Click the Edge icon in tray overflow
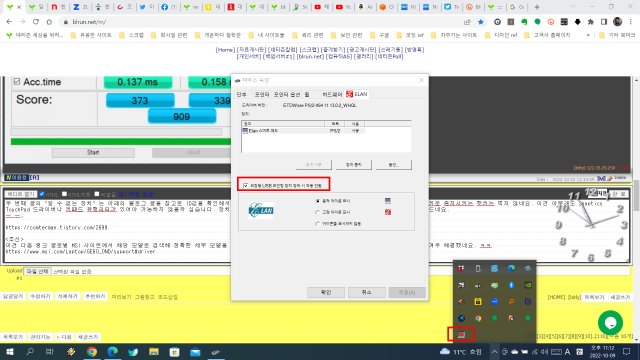This screenshot has height=360, width=640. click(x=511, y=268)
